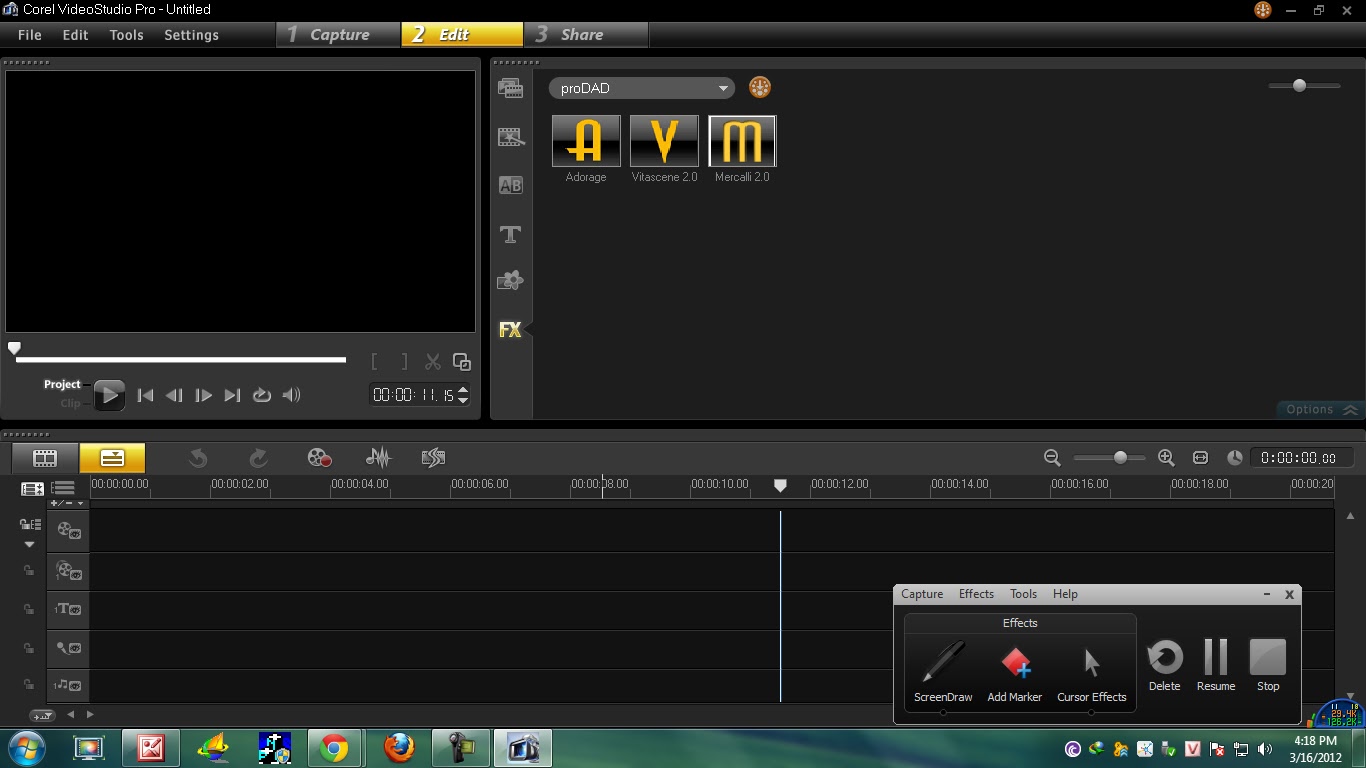Click the Mark-in bracket button

click(375, 362)
